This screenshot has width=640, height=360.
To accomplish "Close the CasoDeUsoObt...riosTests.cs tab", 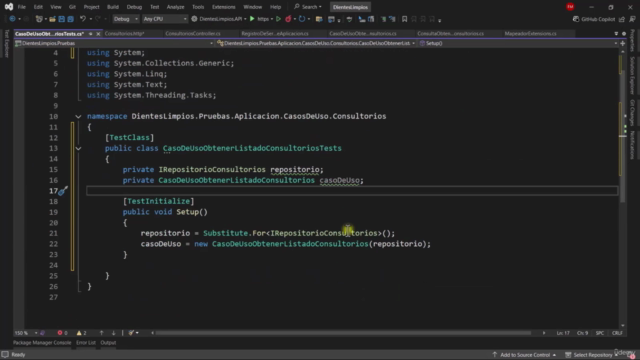I will click(98, 33).
